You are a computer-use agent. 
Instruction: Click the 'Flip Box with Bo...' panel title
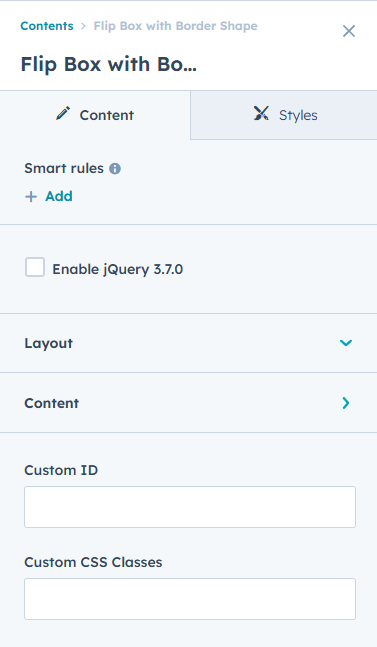tap(108, 64)
